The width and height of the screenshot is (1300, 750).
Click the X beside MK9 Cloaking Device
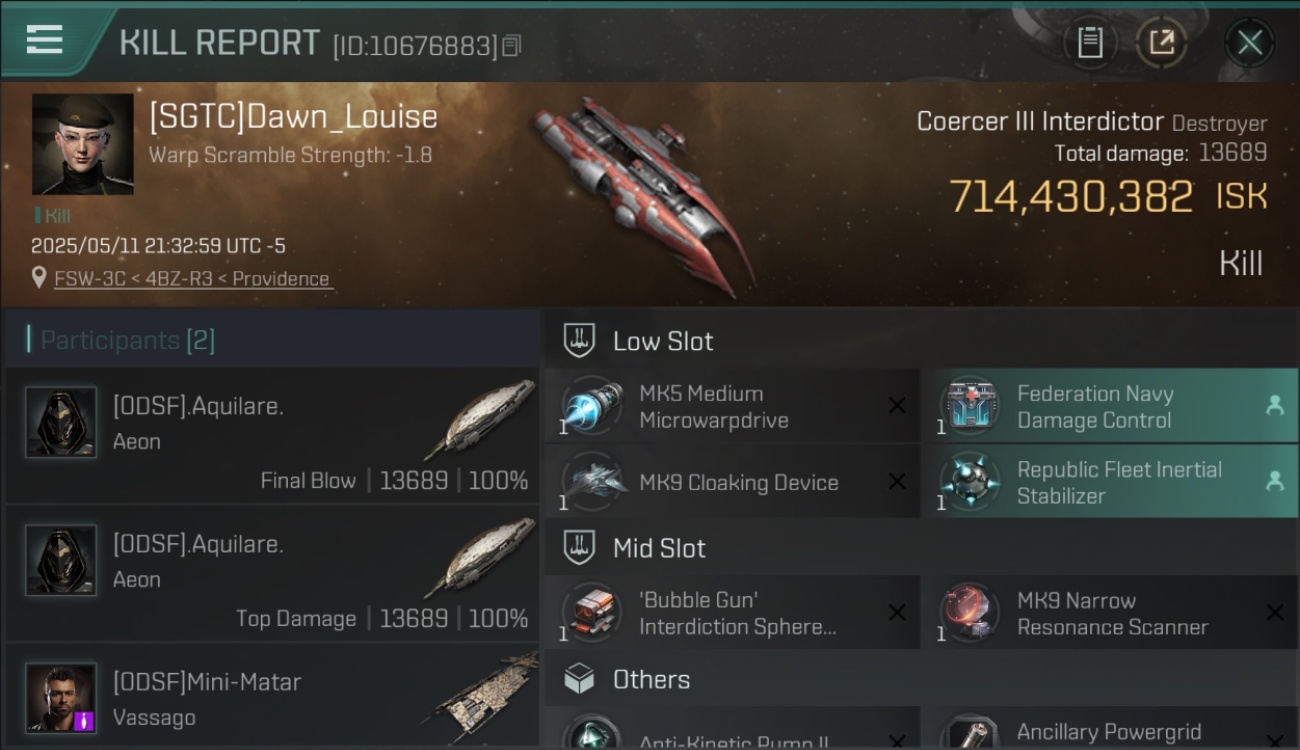pyautogui.click(x=897, y=482)
